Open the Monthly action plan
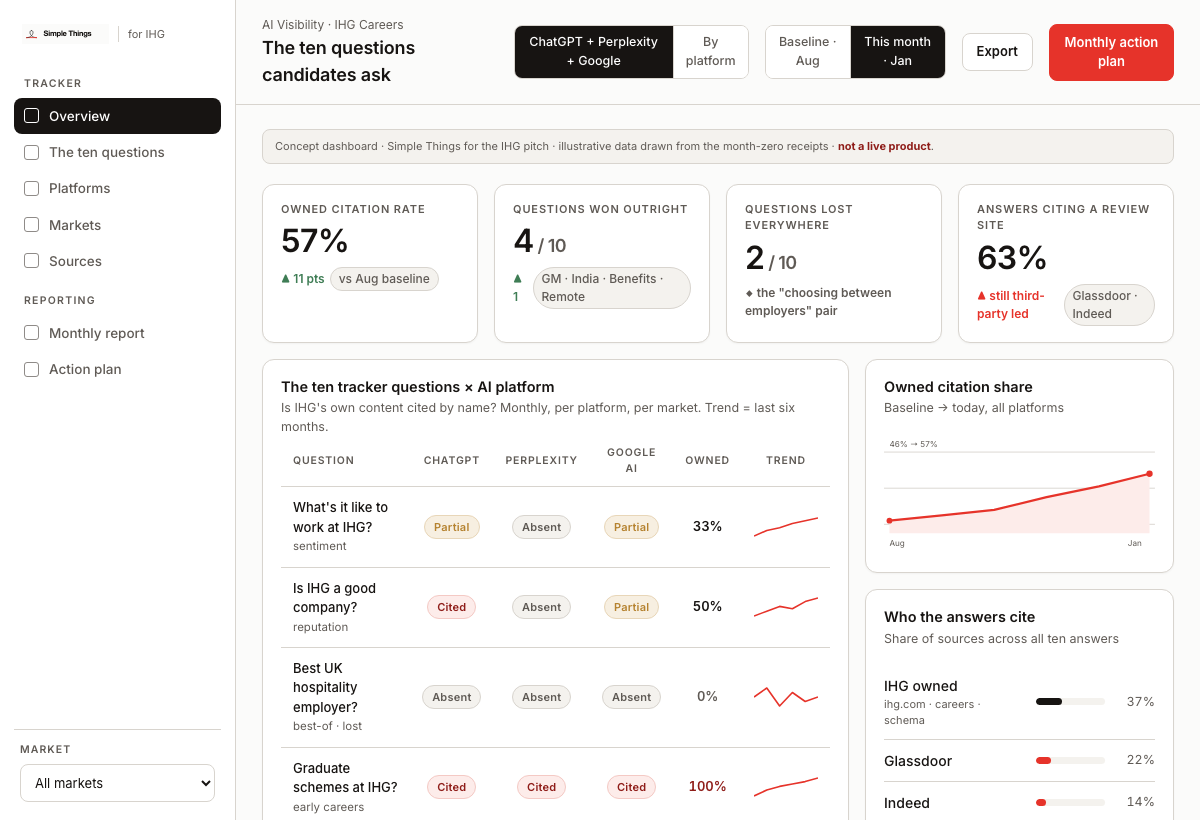Screen dimensions: 1200x820 [x=1111, y=52]
